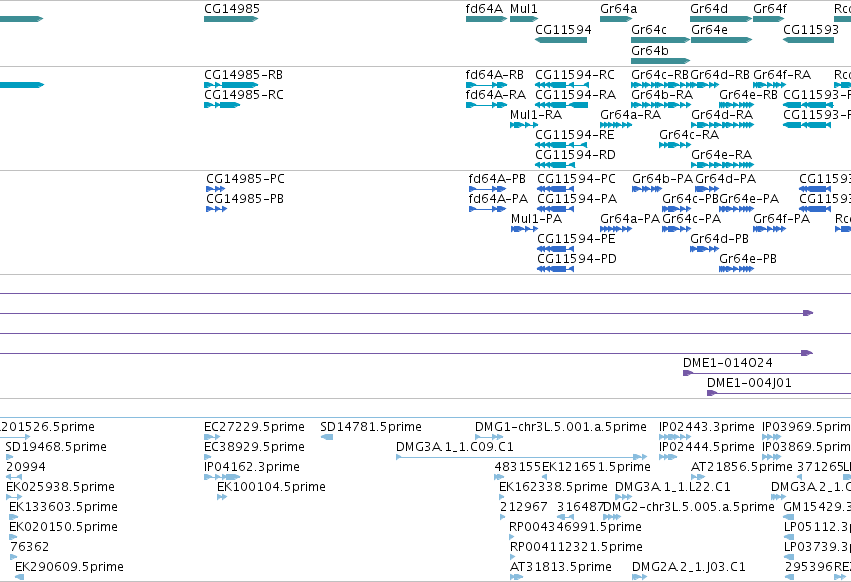This screenshot has height=582, width=851.
Task: Click the Gr64a gene feature
Action: pyautogui.click(x=616, y=19)
